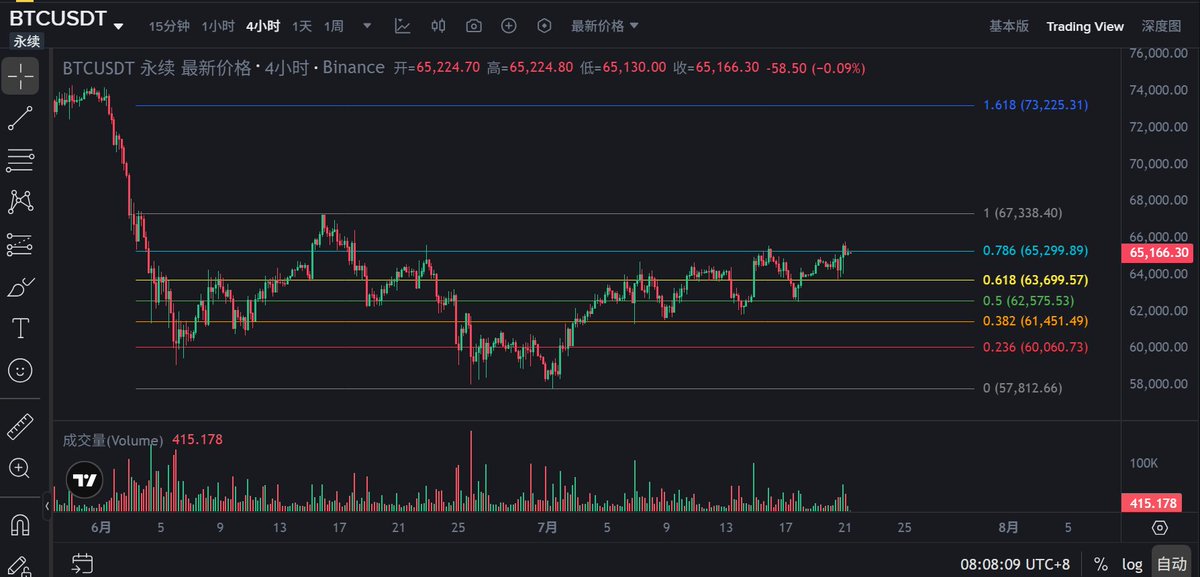Open the emoji sticker tool
This screenshot has width=1200, height=577.
pos(20,371)
